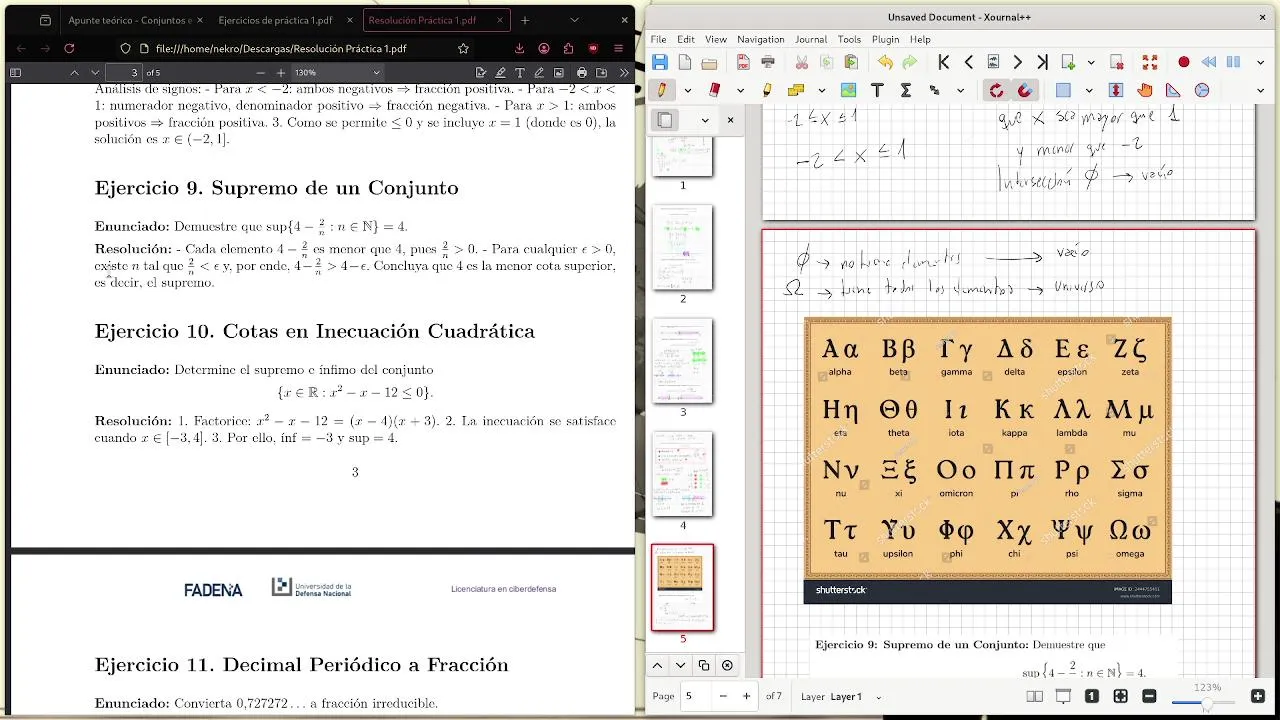The width and height of the screenshot is (1280, 720).
Task: Go to the last page
Action: pyautogui.click(x=1042, y=62)
